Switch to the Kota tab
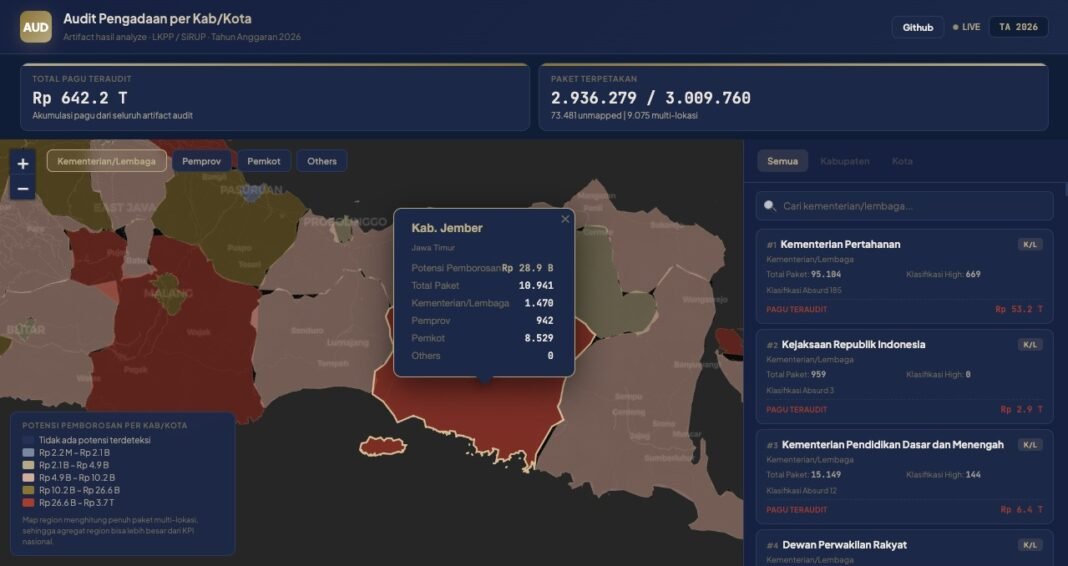The width and height of the screenshot is (1068, 566). (x=902, y=161)
